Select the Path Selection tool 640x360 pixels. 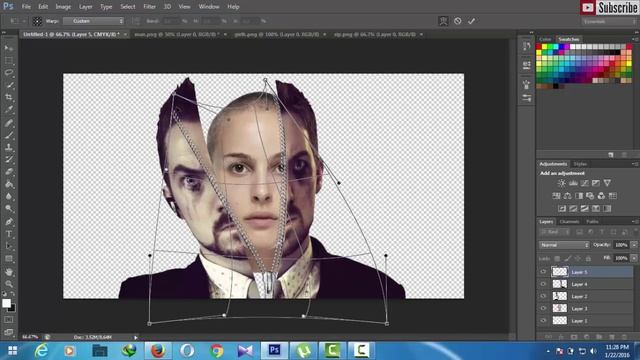9,246
